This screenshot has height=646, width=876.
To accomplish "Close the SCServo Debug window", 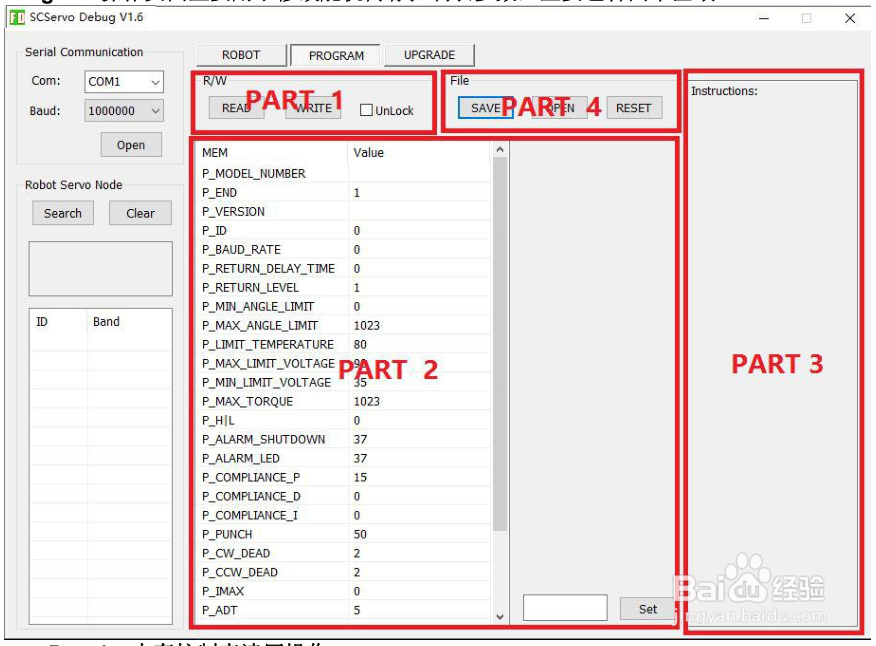I will [850, 18].
